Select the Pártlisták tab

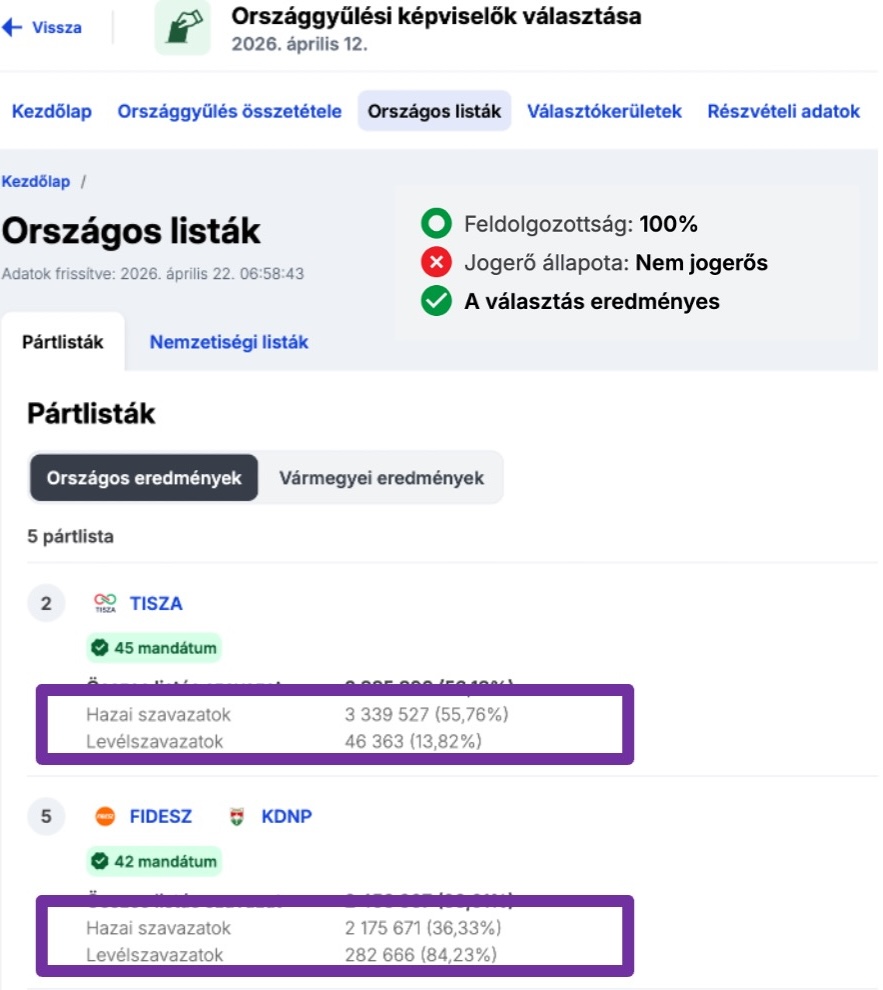63,342
